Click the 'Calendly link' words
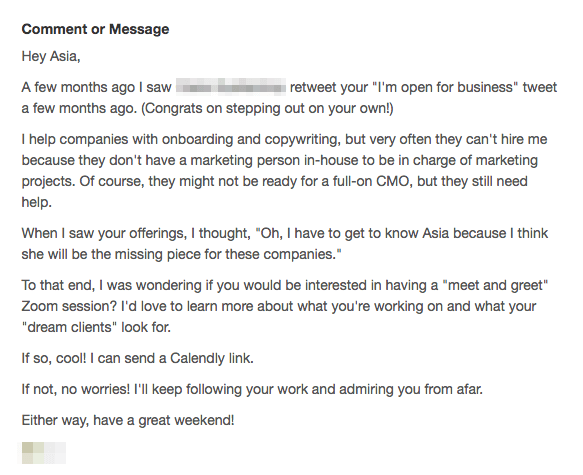The image size is (583, 475). pyautogui.click(x=212, y=358)
